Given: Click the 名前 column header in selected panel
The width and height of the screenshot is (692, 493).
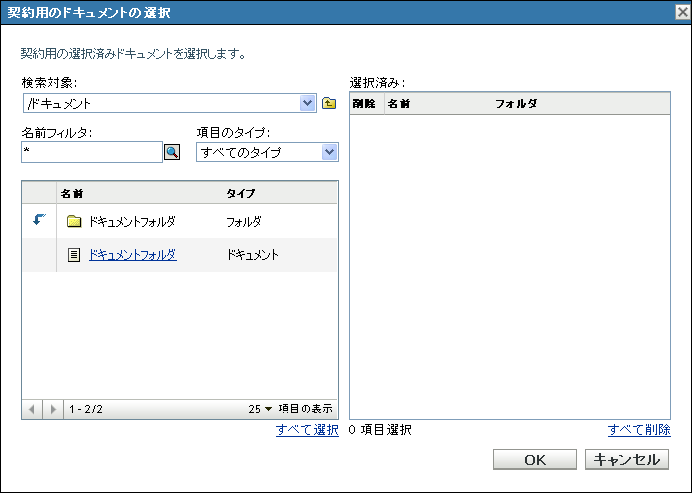Looking at the screenshot, I should [399, 104].
